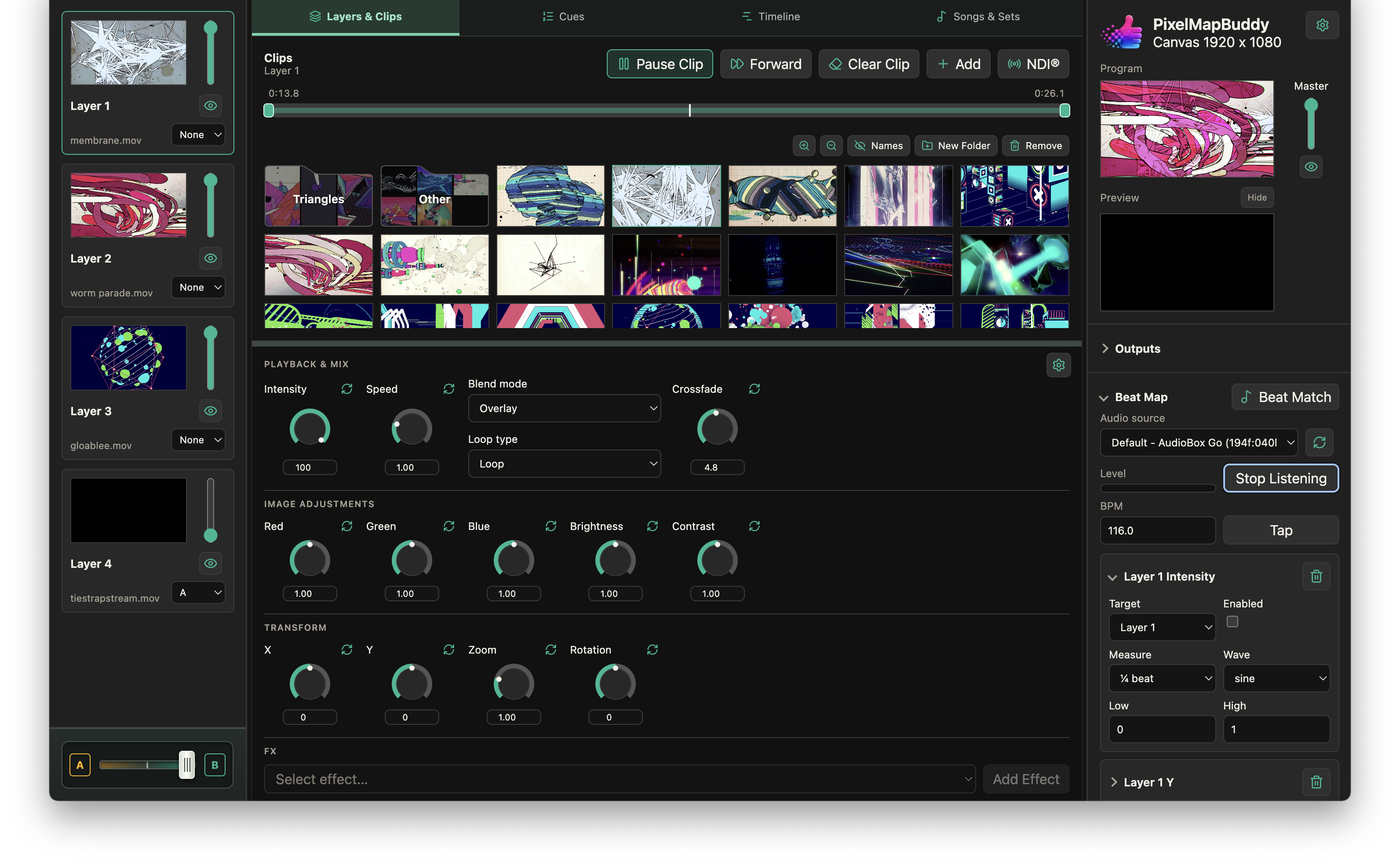Image resolution: width=1400 pixels, height=866 pixels.
Task: Toggle Layer 2 visibility eye
Action: (211, 258)
